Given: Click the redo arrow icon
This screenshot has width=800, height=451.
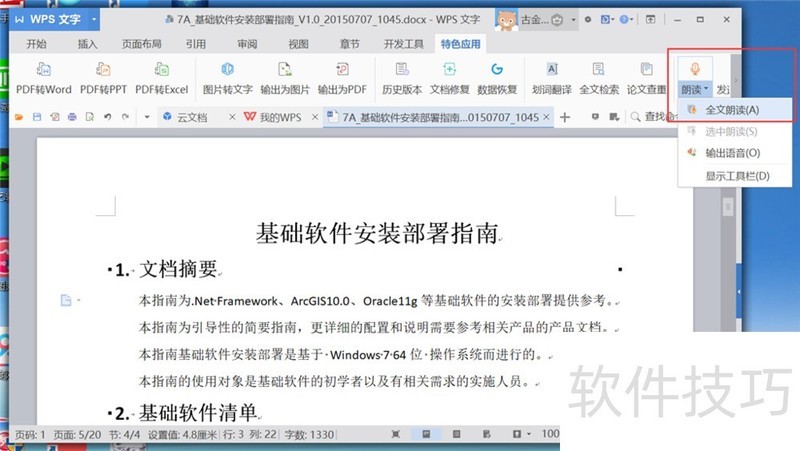Looking at the screenshot, I should point(126,117).
